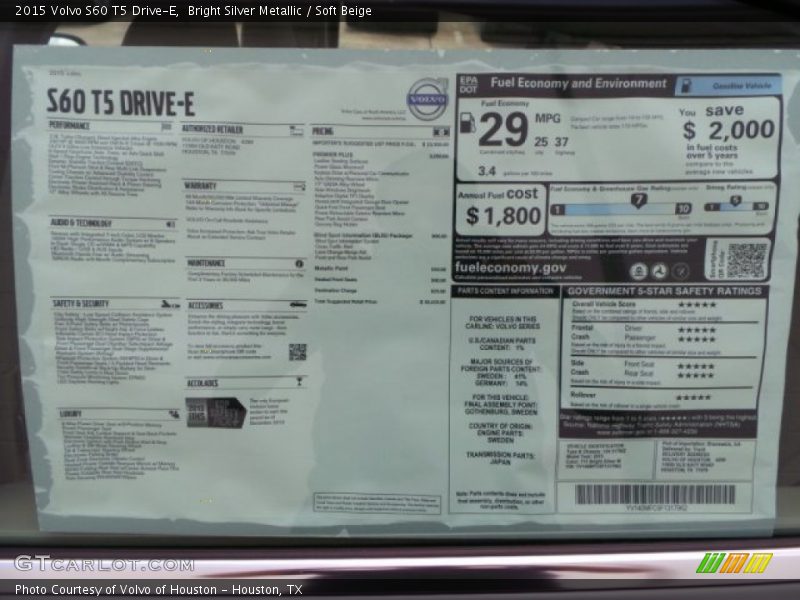Click the Authorized Retailer section header

(x=212, y=129)
